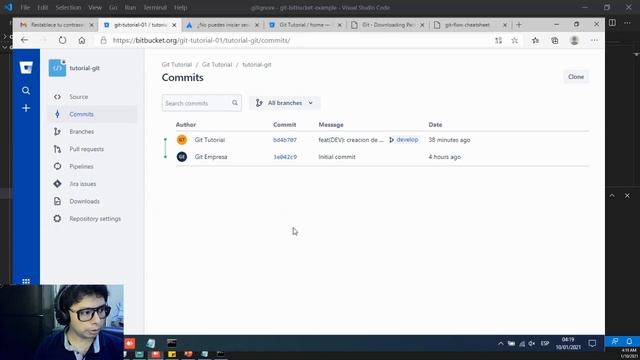Click the Clone button

point(576,77)
